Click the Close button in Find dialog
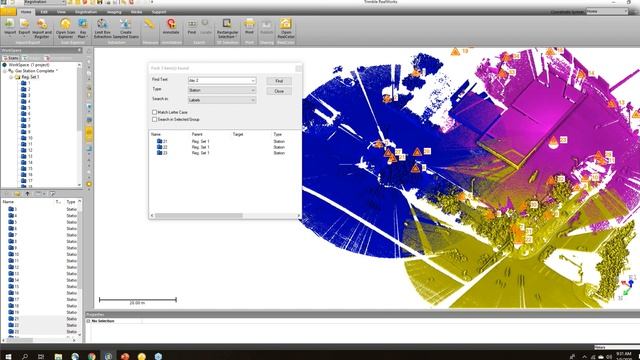 tap(279, 91)
